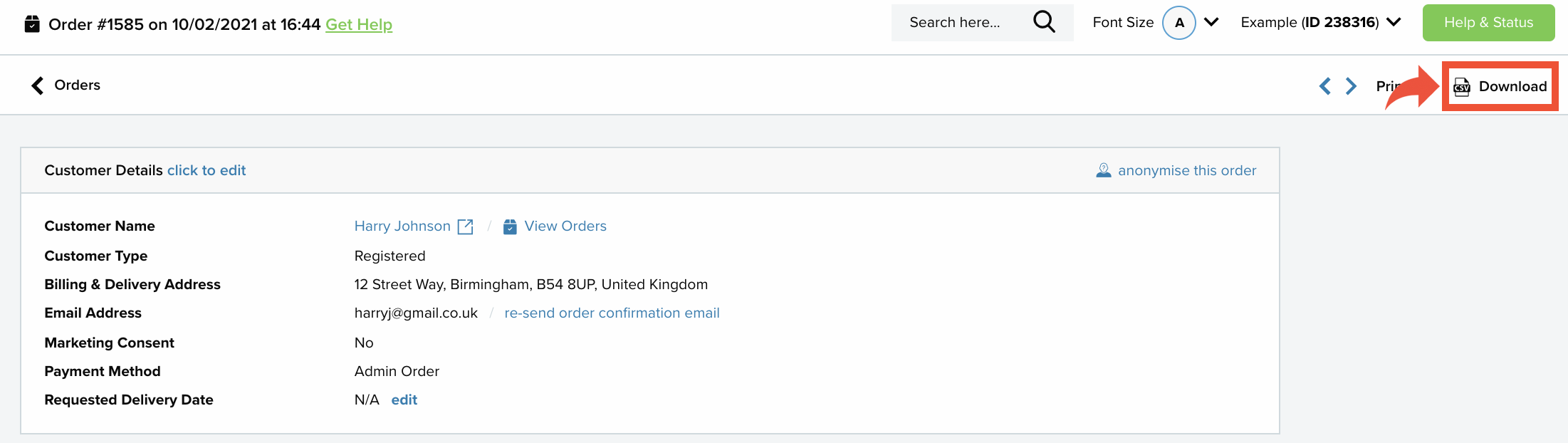Click 'click to edit' for Customer Details
This screenshot has width=1568, height=443.
pos(207,170)
